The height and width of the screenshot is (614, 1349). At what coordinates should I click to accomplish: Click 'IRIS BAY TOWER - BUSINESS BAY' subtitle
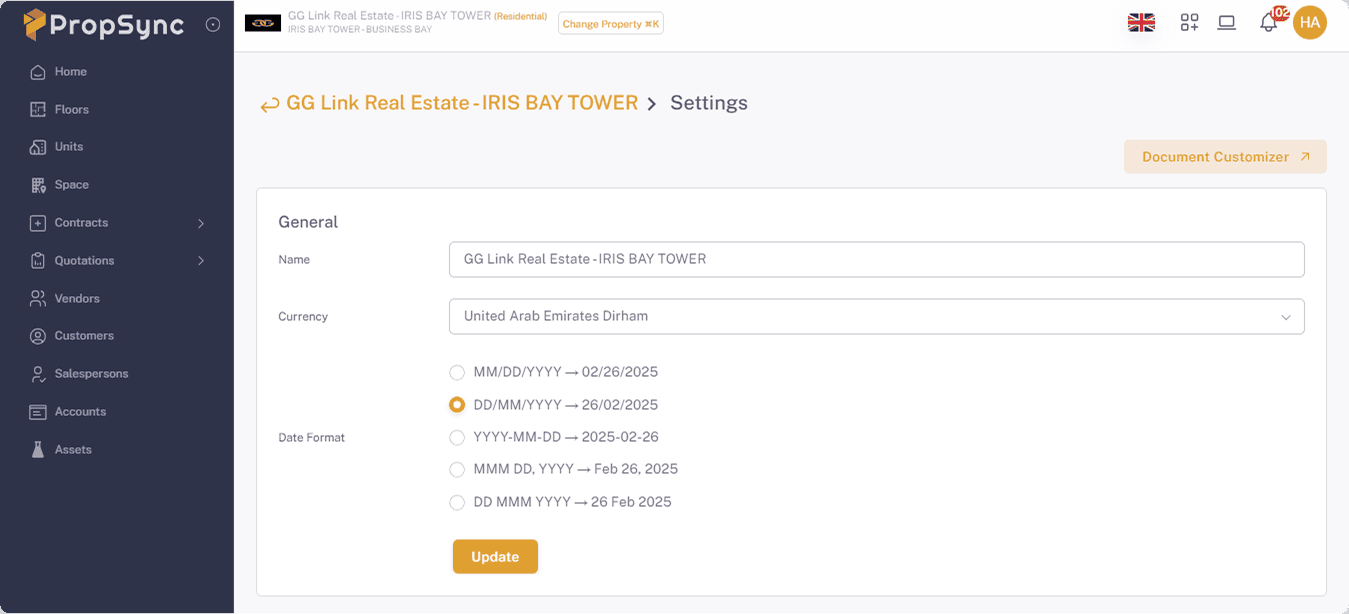click(360, 30)
